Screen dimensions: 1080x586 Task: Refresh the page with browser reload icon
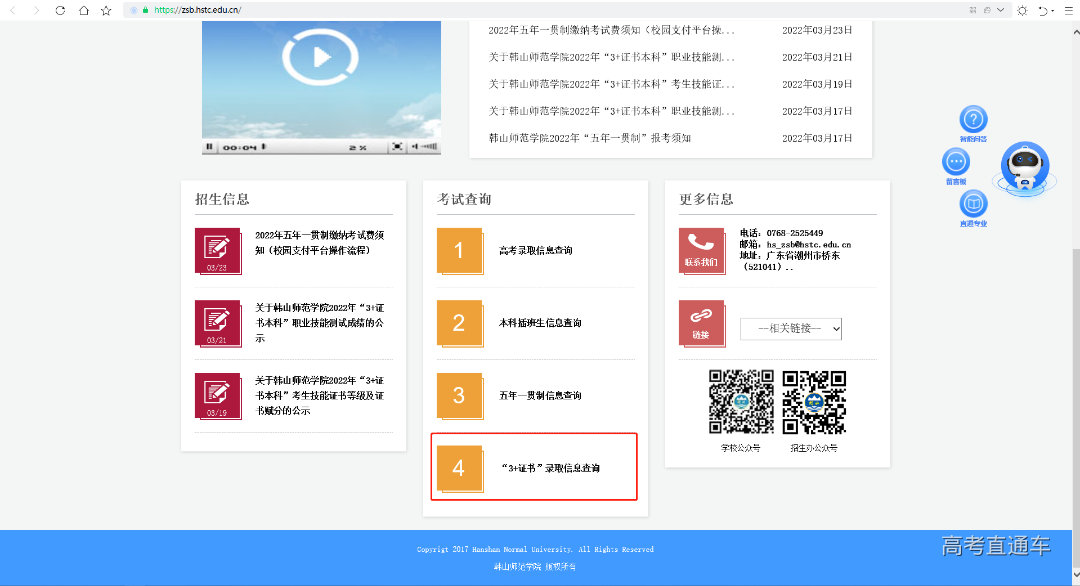60,11
